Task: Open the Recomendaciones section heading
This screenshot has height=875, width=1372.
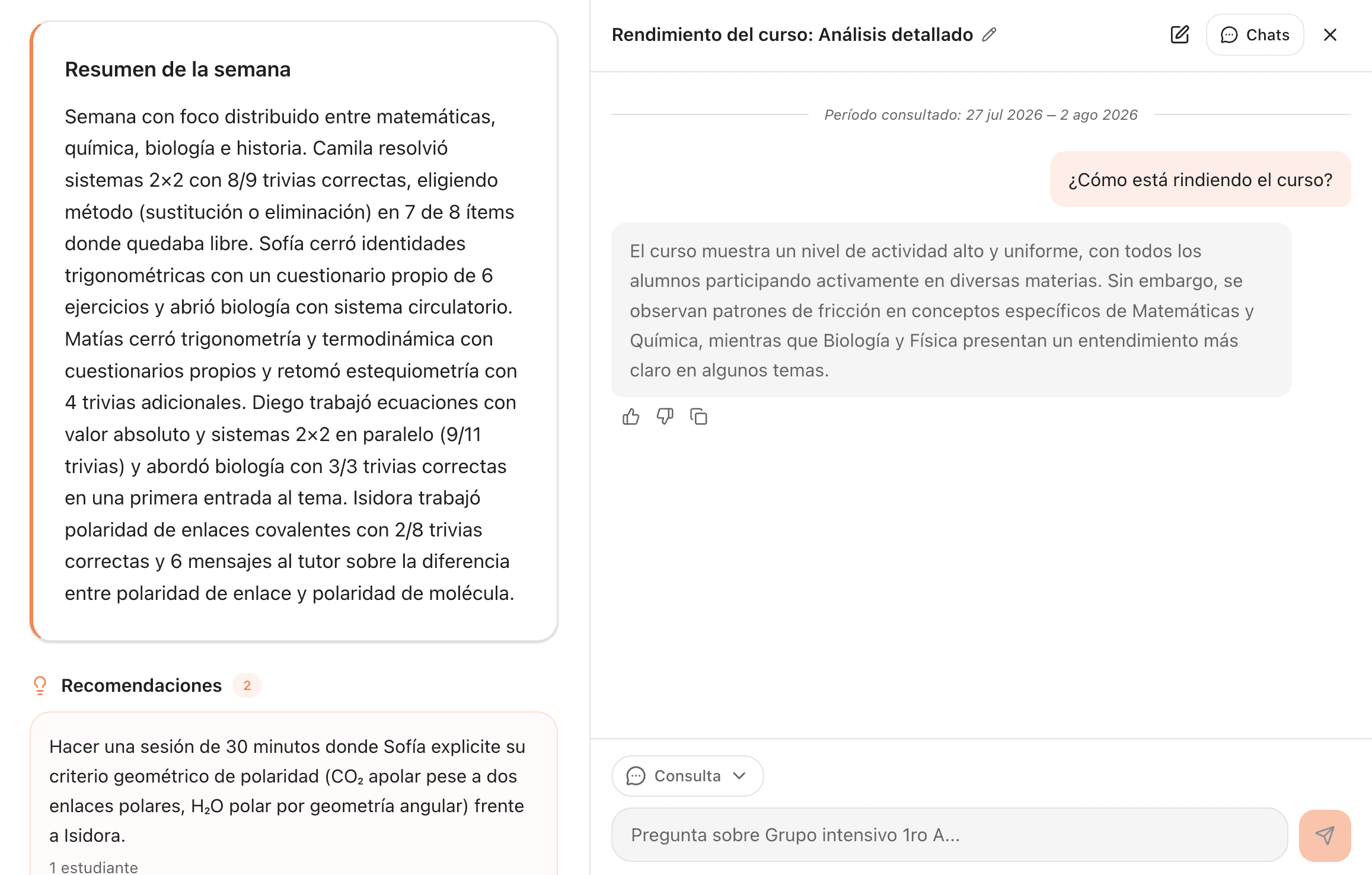Action: [x=141, y=685]
